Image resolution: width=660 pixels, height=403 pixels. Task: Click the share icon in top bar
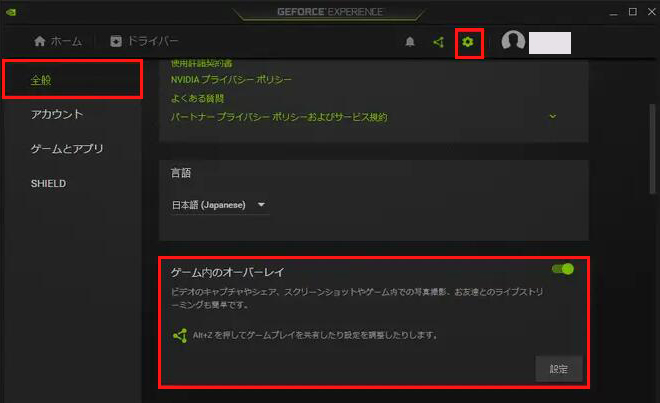[x=438, y=42]
